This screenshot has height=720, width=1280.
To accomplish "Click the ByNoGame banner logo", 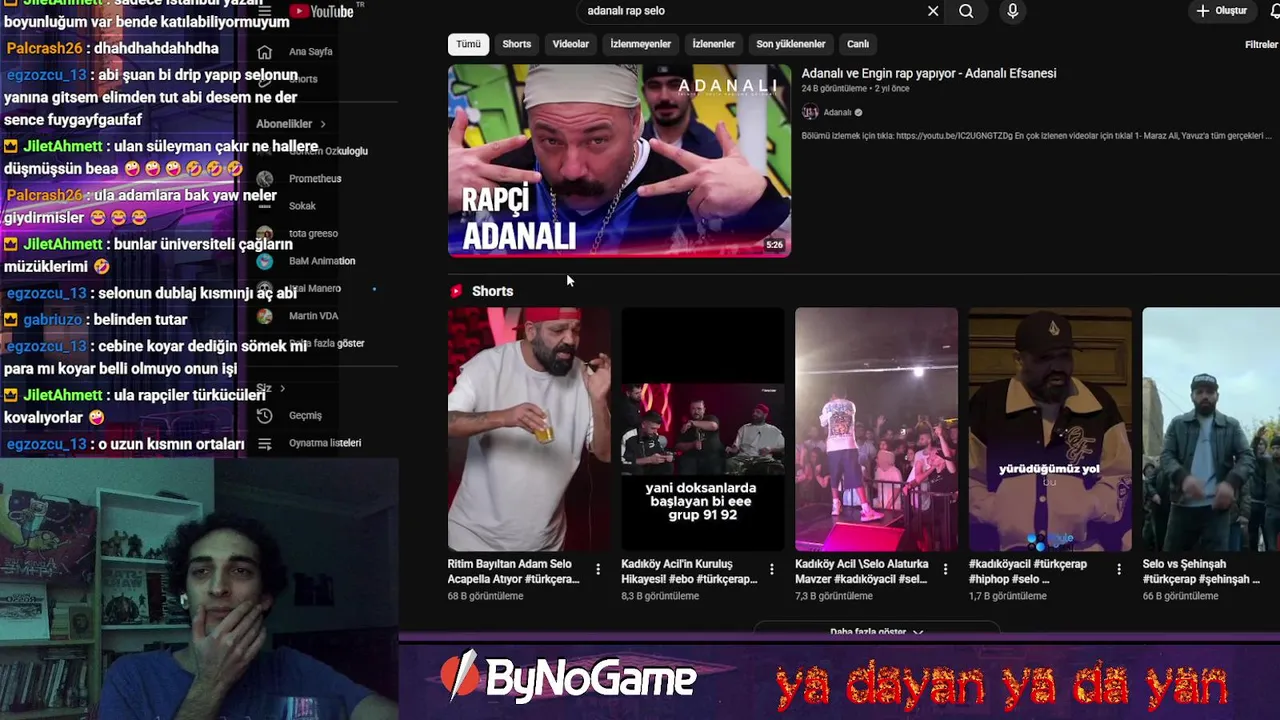I will click(568, 679).
